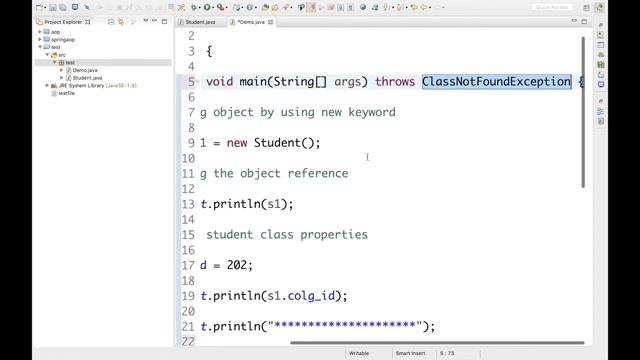Select the *Demo.java editor tab

point(251,22)
